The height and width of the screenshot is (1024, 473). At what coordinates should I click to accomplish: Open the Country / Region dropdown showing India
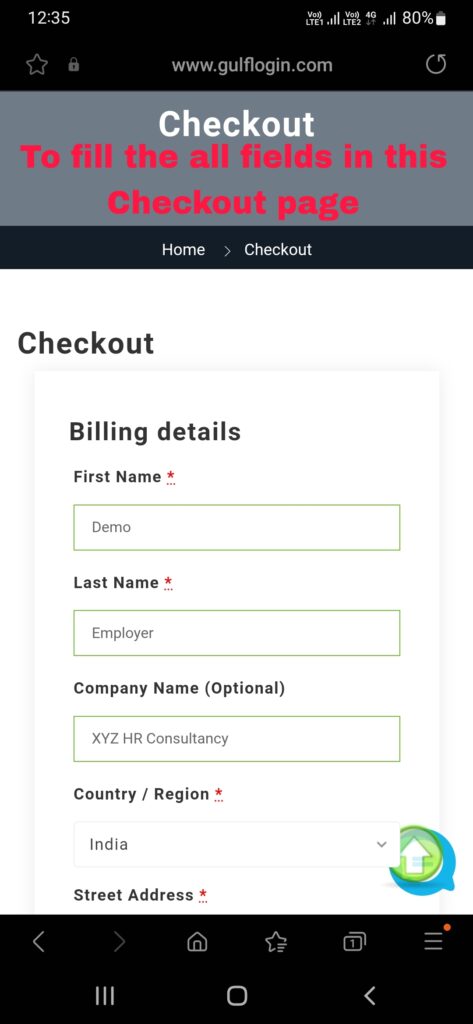pos(236,844)
